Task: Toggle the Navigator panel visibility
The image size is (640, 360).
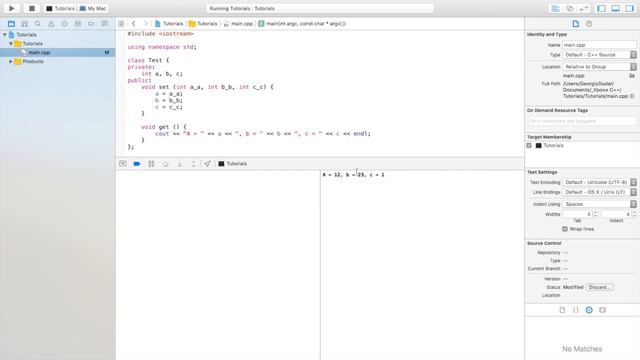Action: [x=601, y=8]
